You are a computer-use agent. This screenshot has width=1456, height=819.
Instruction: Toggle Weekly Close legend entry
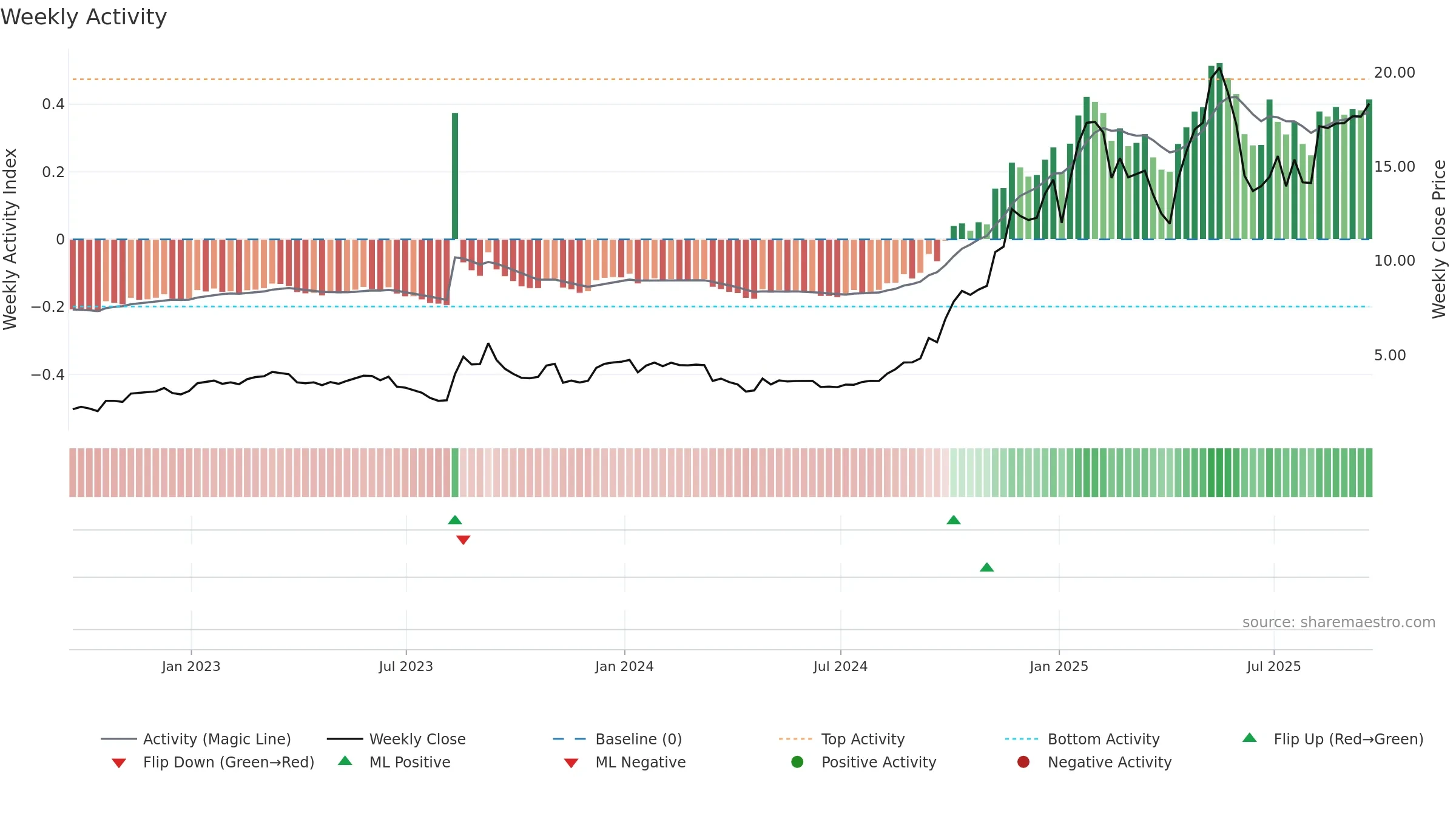(396, 739)
